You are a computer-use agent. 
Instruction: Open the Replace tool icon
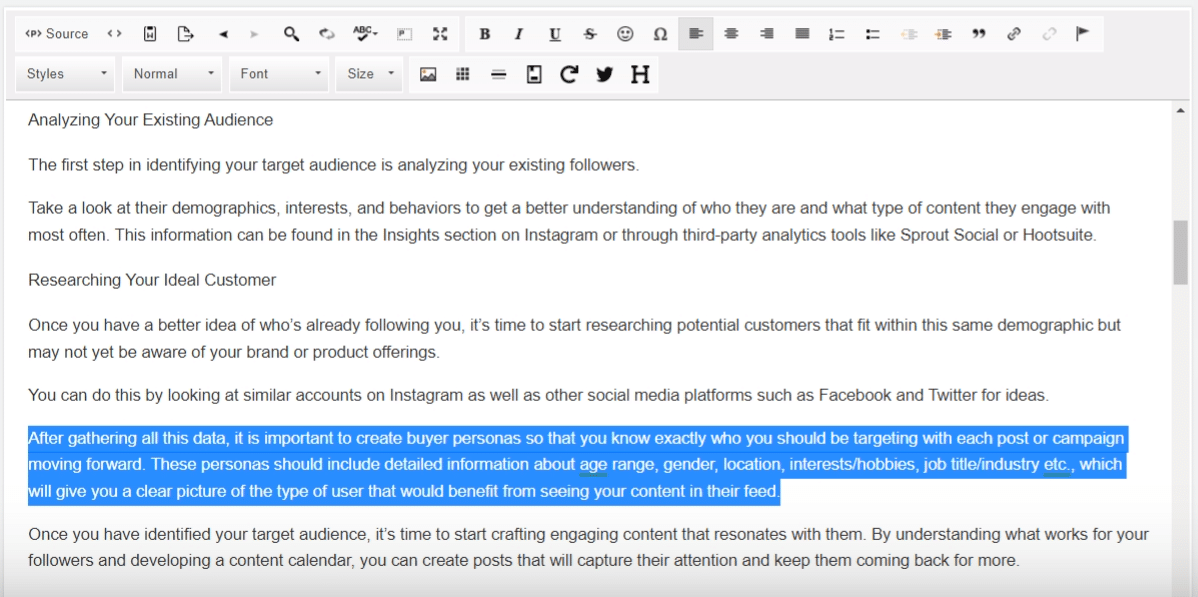[327, 34]
